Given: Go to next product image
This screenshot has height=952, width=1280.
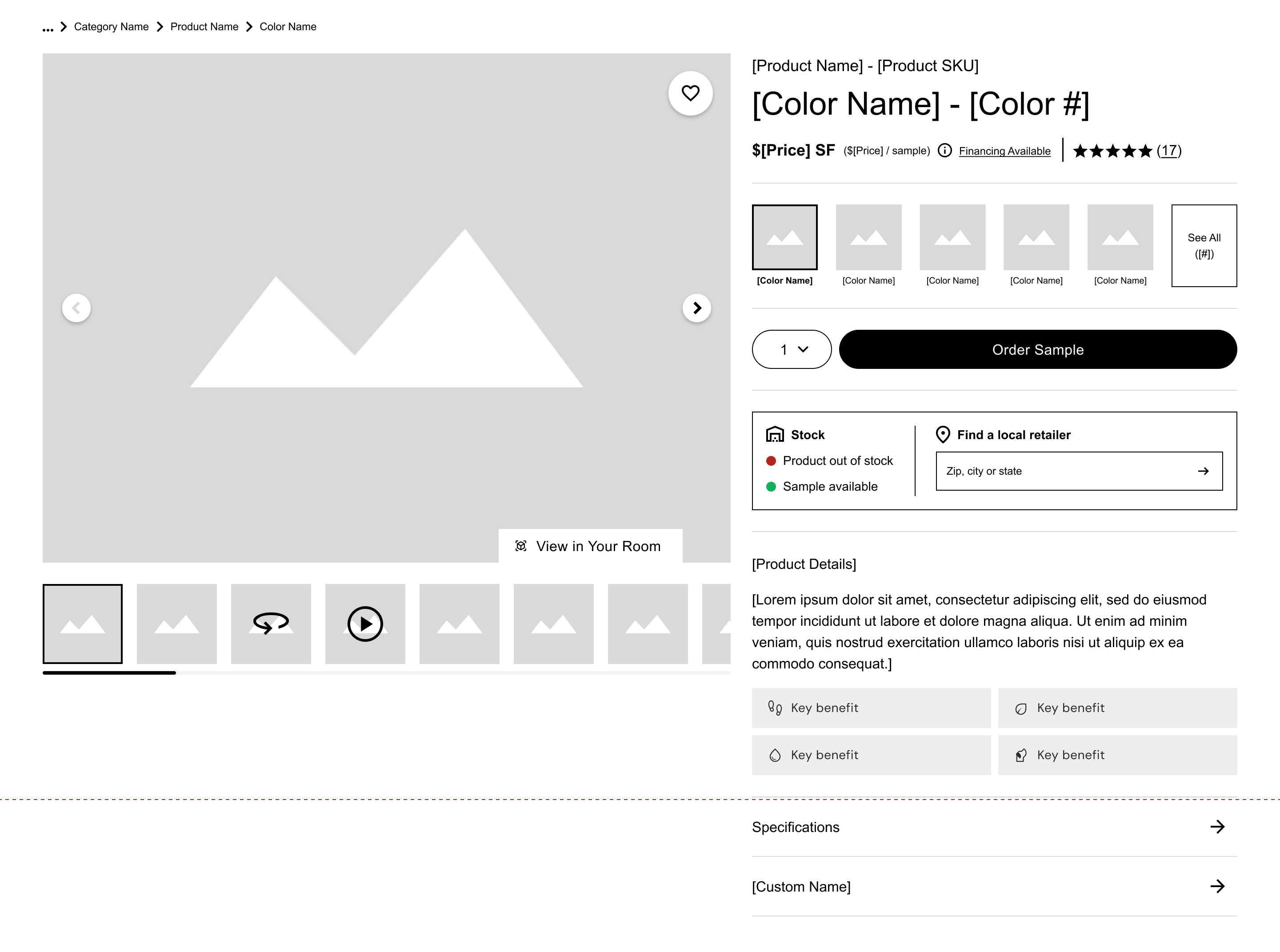Looking at the screenshot, I should (x=696, y=308).
